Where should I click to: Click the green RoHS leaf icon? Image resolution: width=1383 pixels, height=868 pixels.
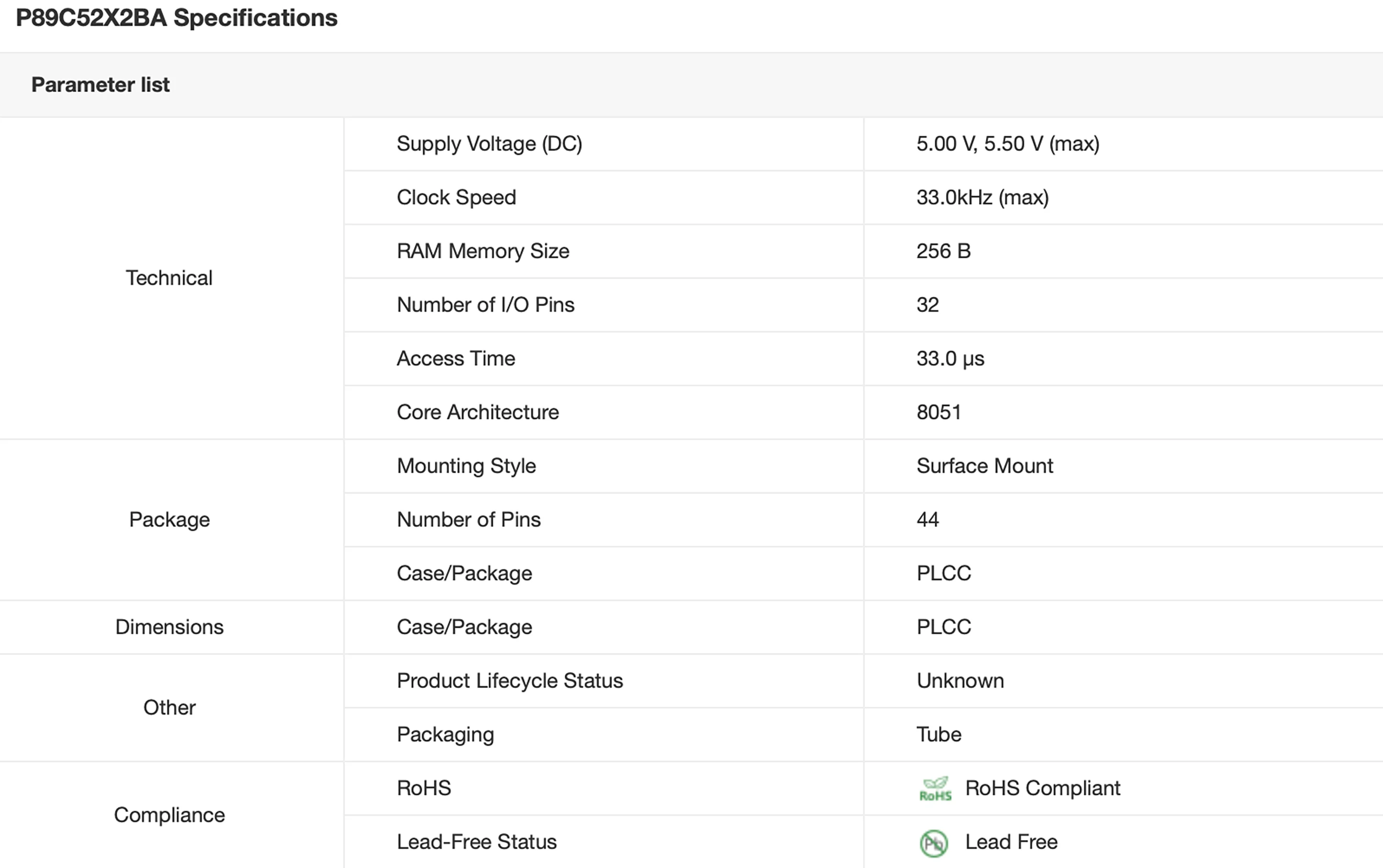935,789
